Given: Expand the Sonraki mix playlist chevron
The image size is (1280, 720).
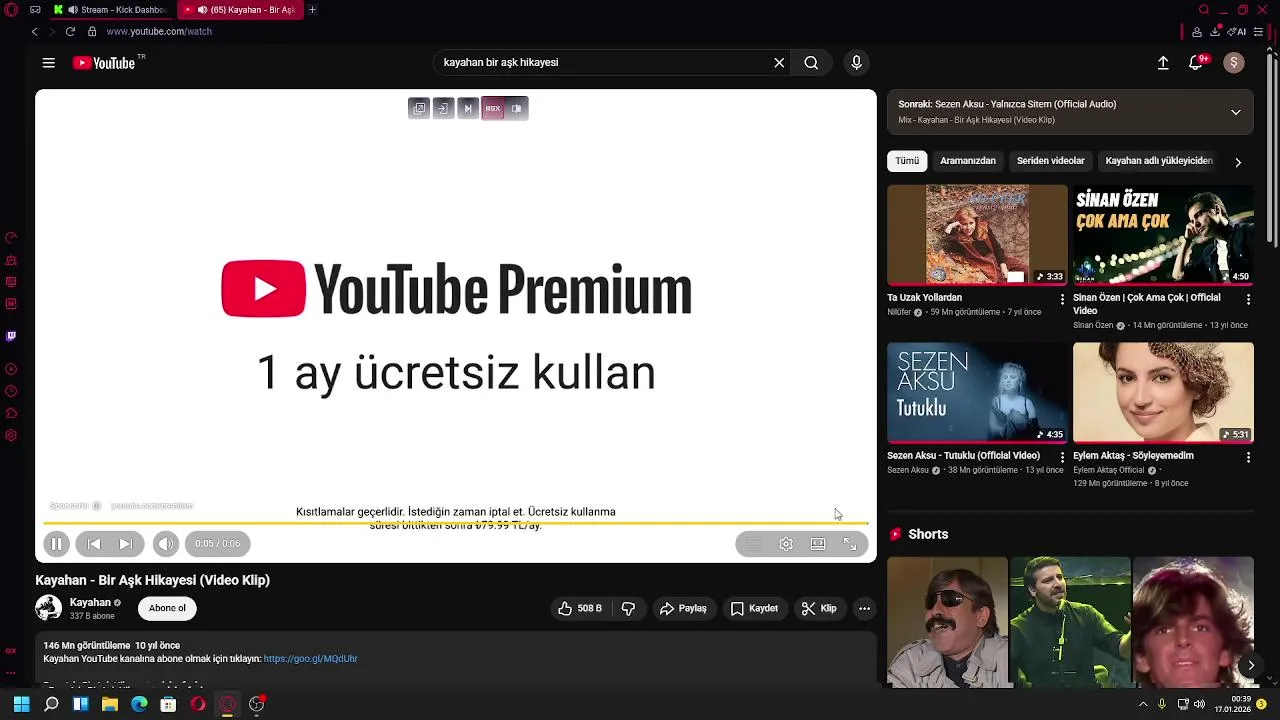Looking at the screenshot, I should (x=1236, y=112).
